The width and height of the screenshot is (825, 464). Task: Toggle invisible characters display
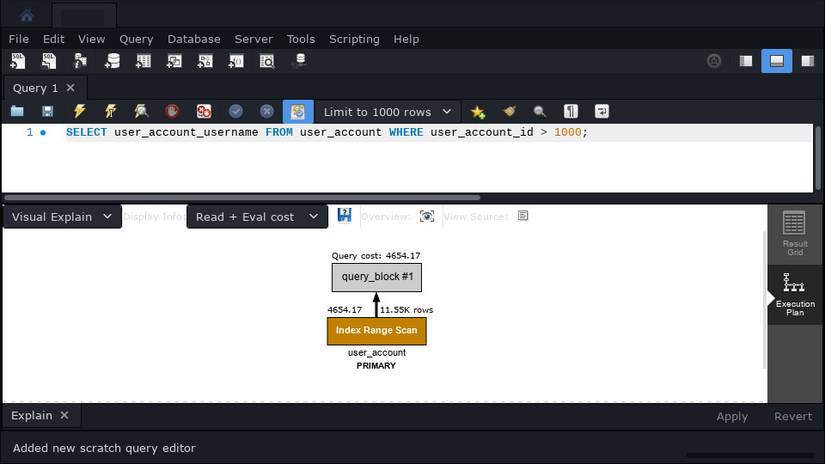click(x=571, y=112)
